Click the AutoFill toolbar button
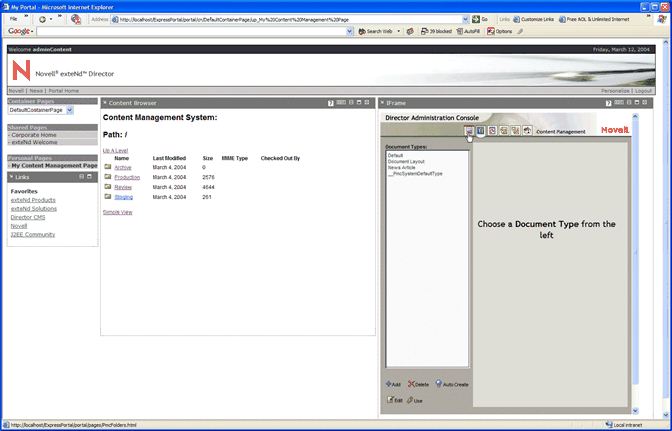672x431 pixels. click(468, 31)
